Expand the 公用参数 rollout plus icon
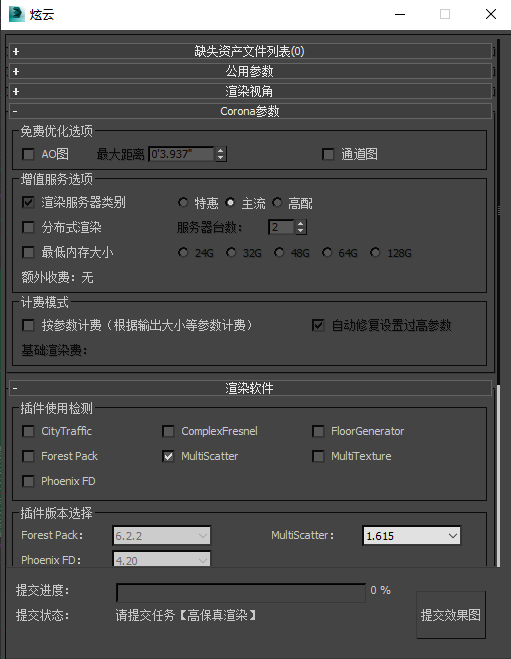Image resolution: width=511 pixels, height=659 pixels. click(16, 71)
